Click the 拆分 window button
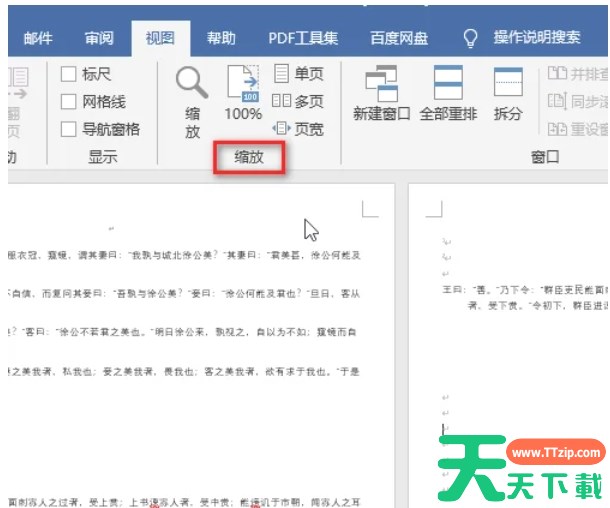The image size is (610, 508). [x=508, y=93]
